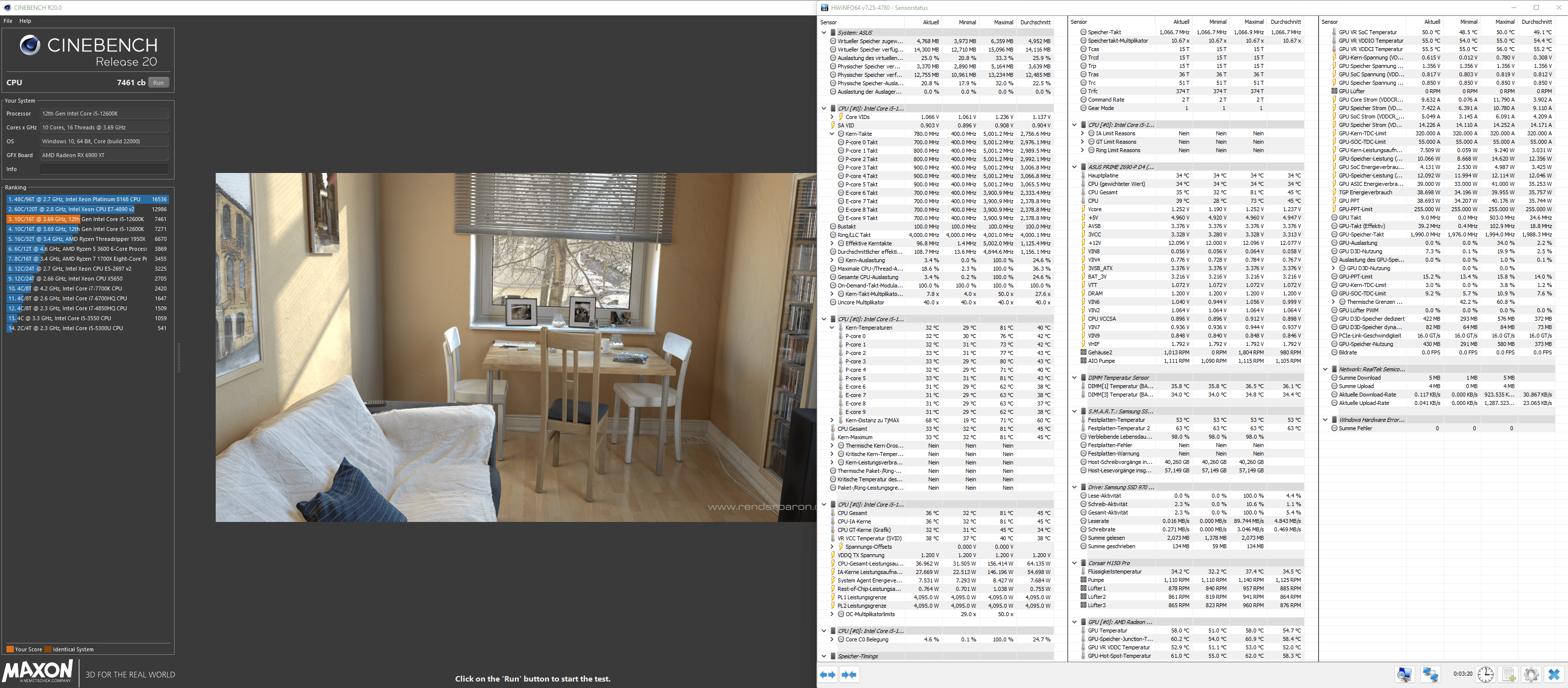Collapse the ASUS PRIME Z690-P D4 group
1568x688 pixels.
(1075, 167)
